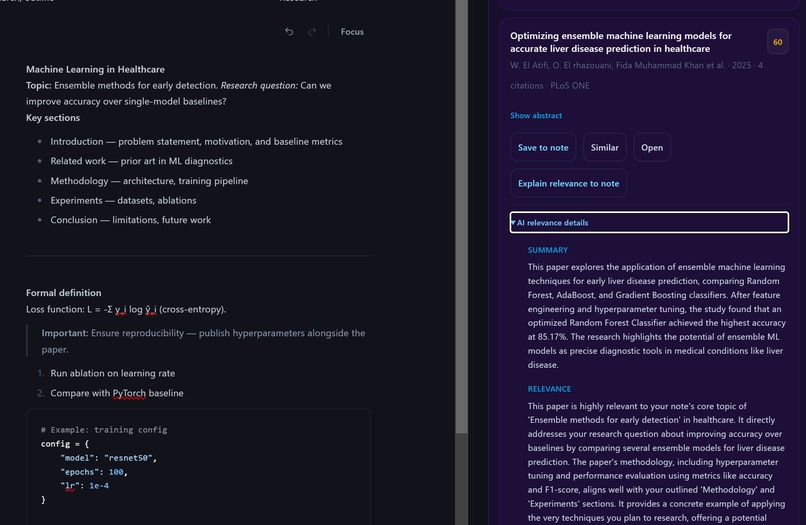Click the RELEVANCE heading in relevance details
The width and height of the screenshot is (806, 525).
[x=549, y=389]
